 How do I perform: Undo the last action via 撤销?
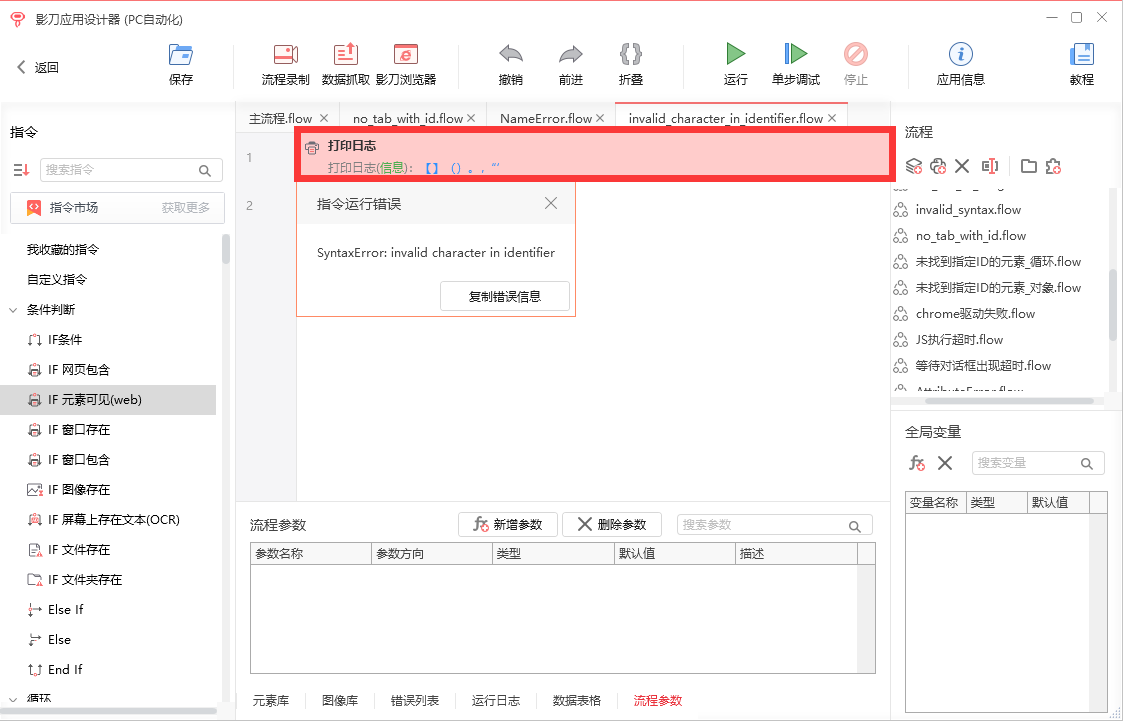click(510, 63)
